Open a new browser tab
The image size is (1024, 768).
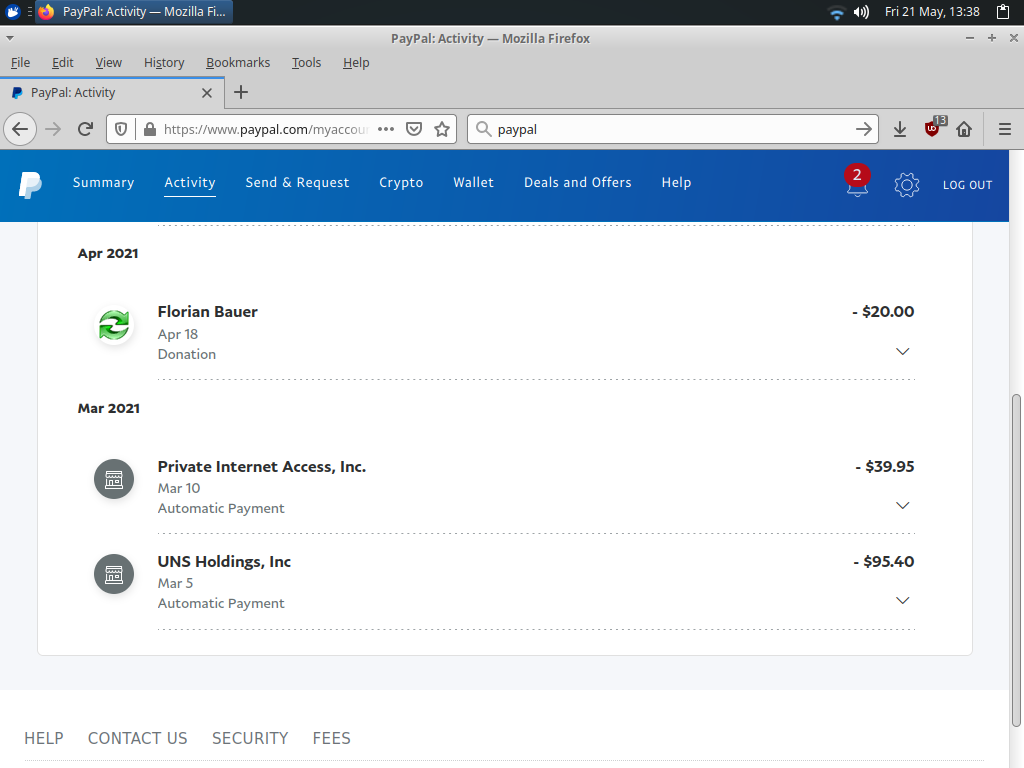(x=241, y=92)
